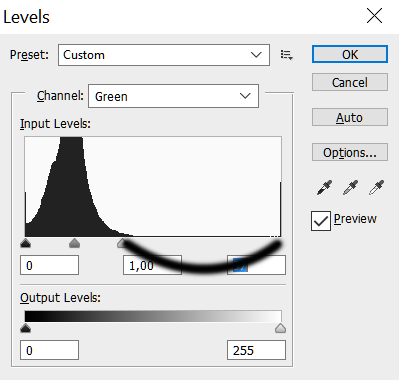Click the input shadow value field showing 0
Screen dimensions: 399x380
click(x=50, y=265)
